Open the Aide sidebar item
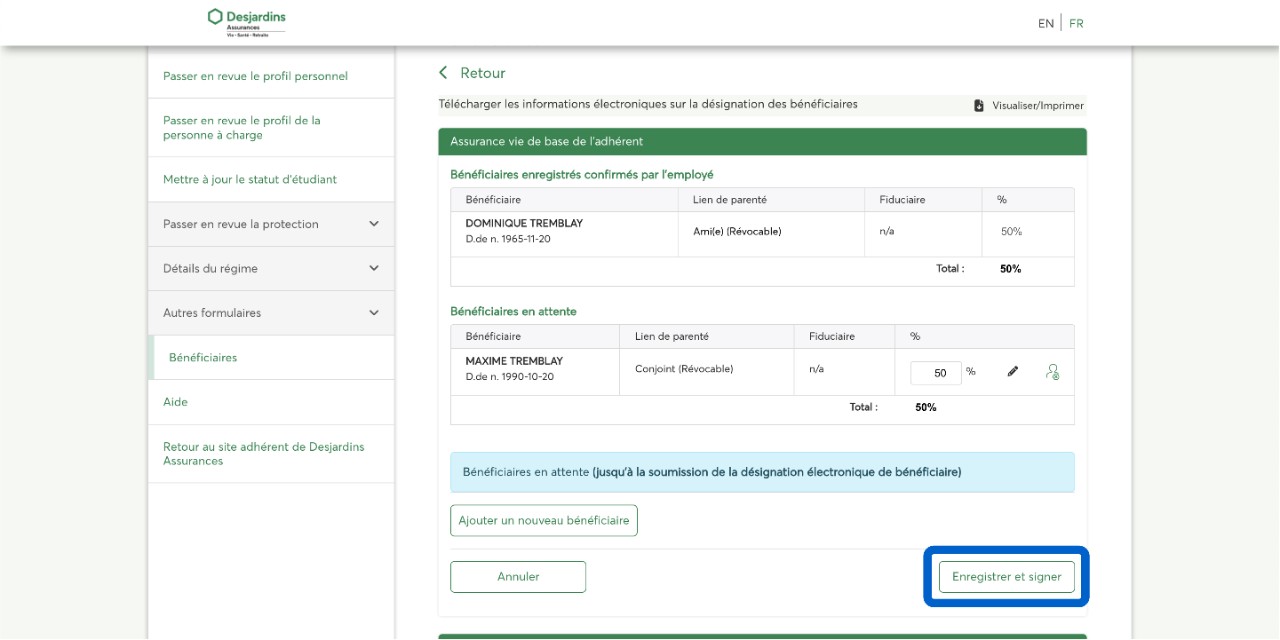This screenshot has height=640, width=1280. tap(176, 402)
